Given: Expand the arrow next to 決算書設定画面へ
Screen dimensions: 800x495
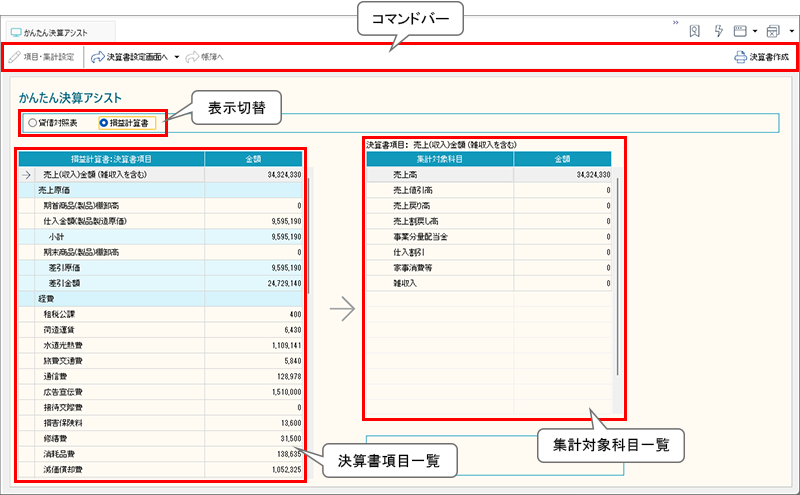Looking at the screenshot, I should pos(176,58).
